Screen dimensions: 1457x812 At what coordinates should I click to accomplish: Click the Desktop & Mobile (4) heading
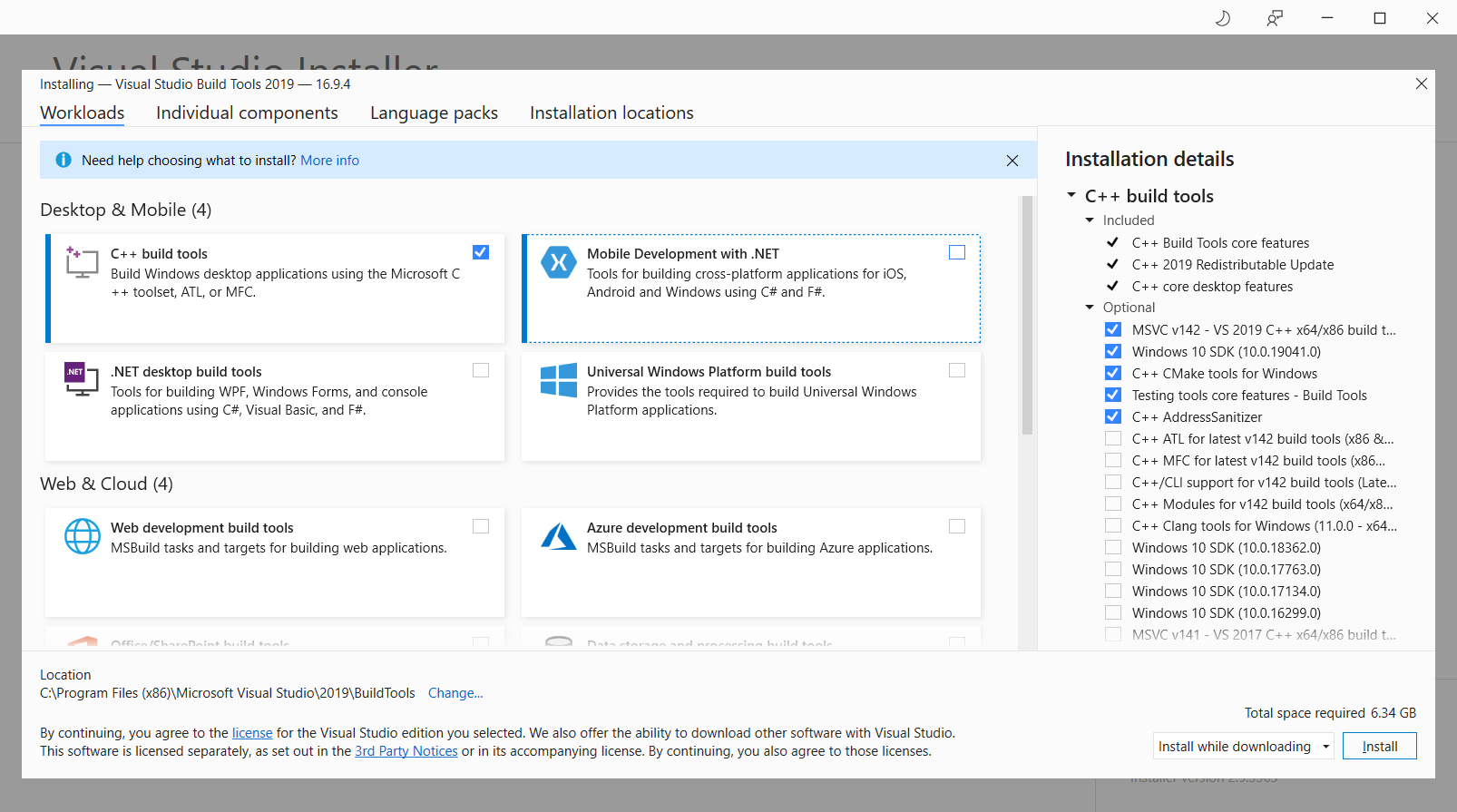(126, 210)
